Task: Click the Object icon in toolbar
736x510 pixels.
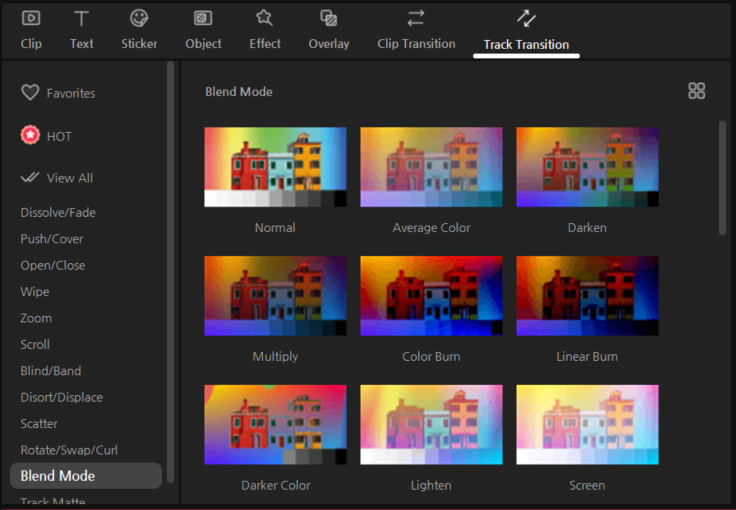Action: point(202,18)
